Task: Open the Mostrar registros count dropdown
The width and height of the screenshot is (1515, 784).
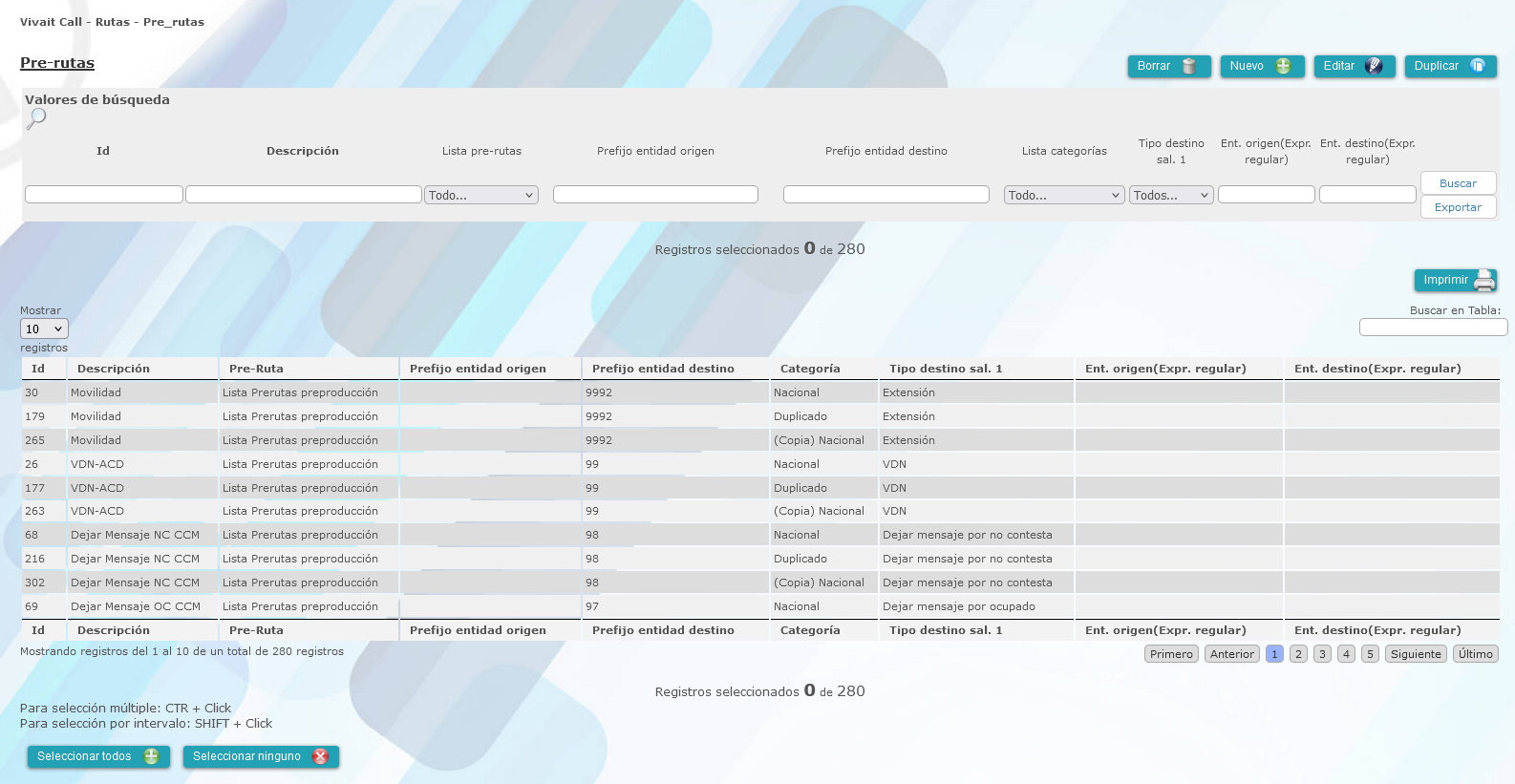Action: pos(44,328)
